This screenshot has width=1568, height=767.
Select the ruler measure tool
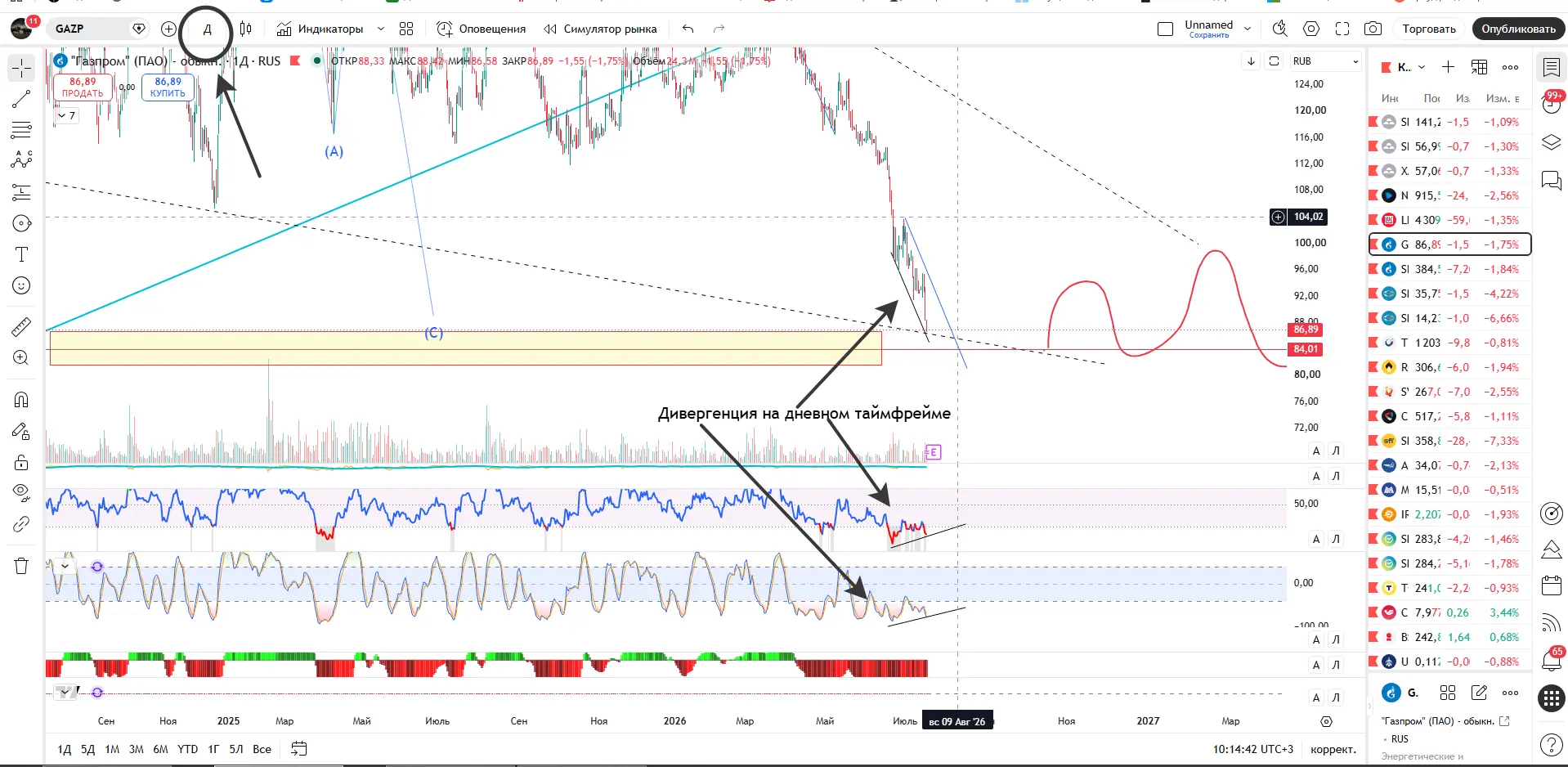(x=21, y=327)
